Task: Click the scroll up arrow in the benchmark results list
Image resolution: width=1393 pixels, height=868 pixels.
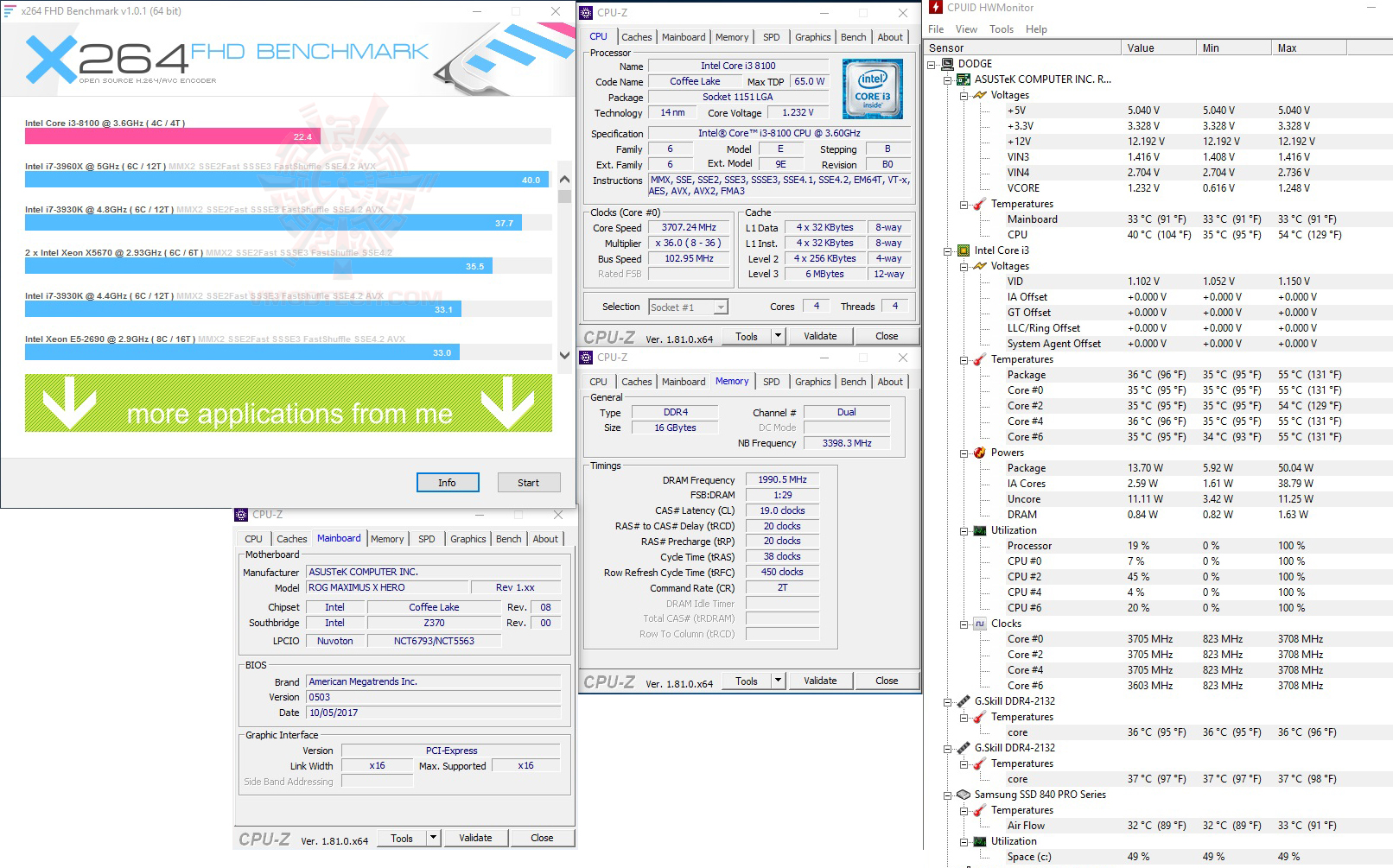Action: pyautogui.click(x=564, y=180)
